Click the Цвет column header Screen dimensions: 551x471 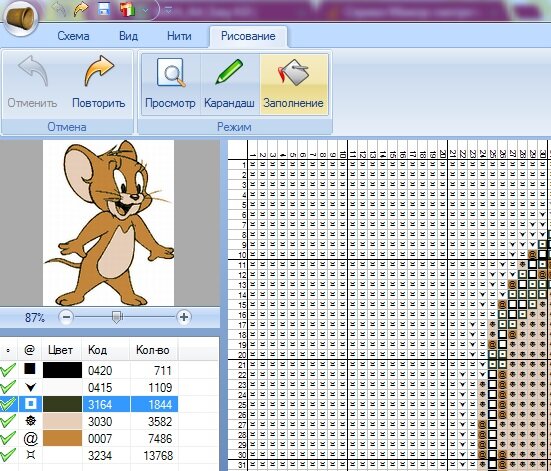coord(60,350)
